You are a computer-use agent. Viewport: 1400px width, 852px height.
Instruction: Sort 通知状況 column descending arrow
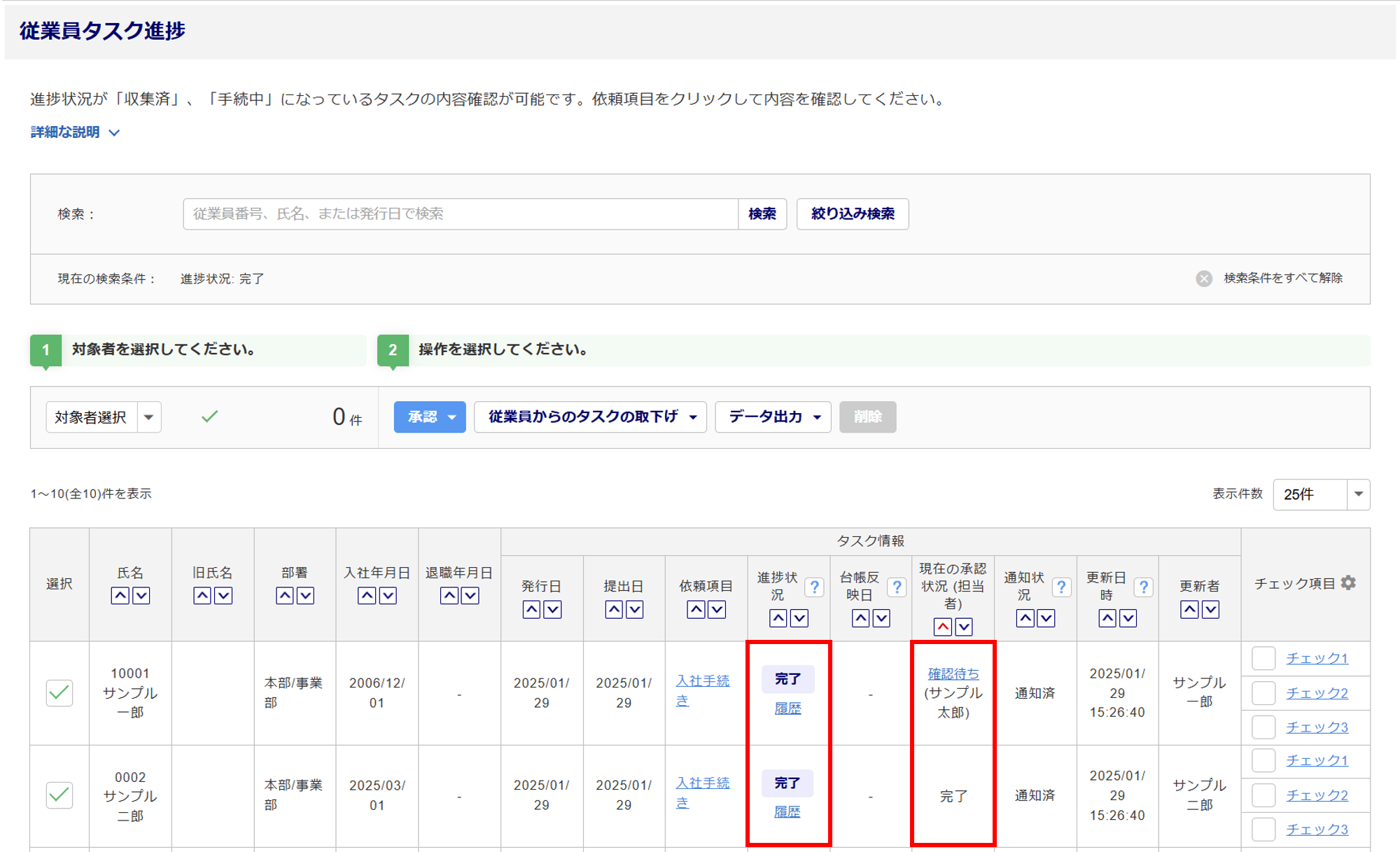point(1046,618)
